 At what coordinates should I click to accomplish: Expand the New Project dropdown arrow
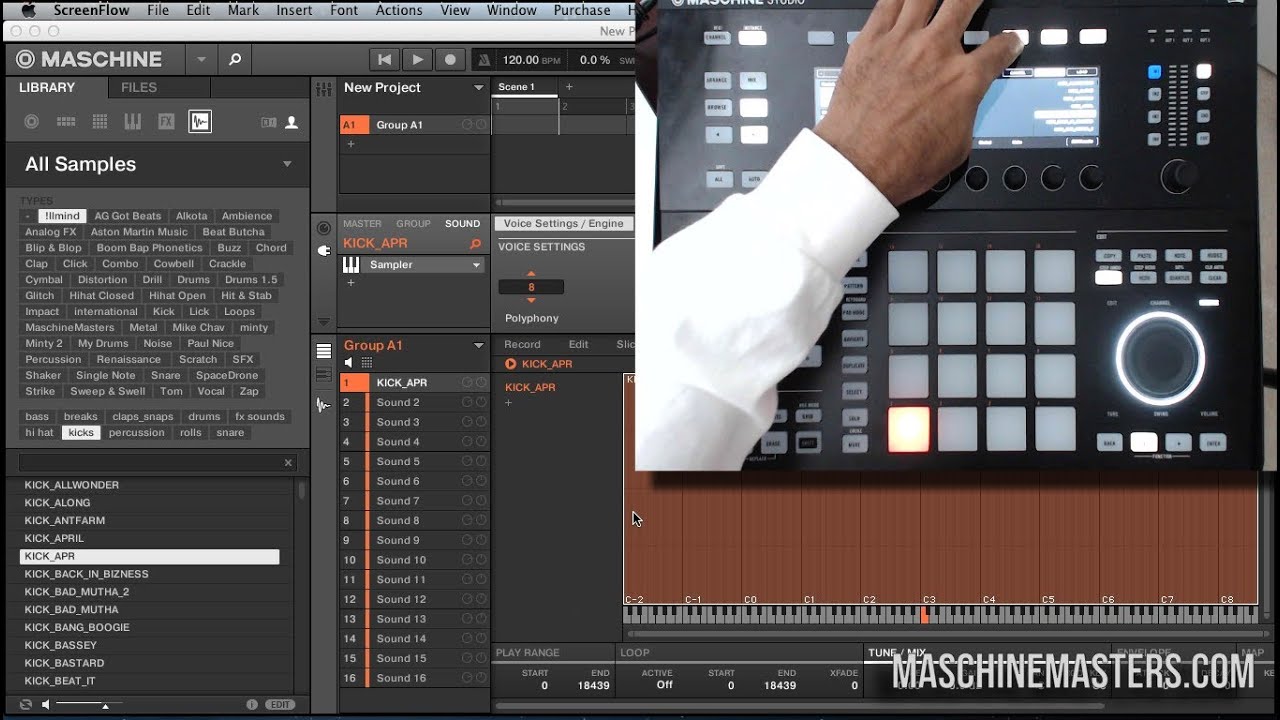[478, 88]
